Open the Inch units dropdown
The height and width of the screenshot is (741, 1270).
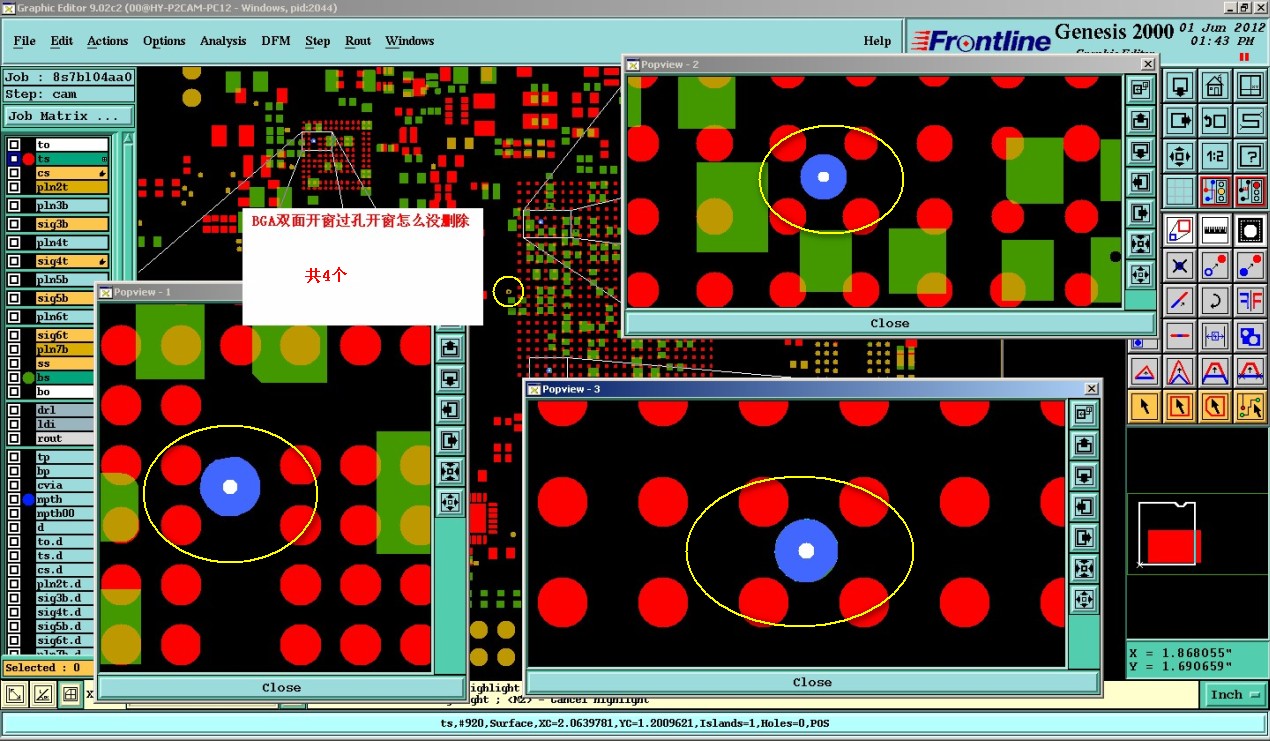[1236, 694]
